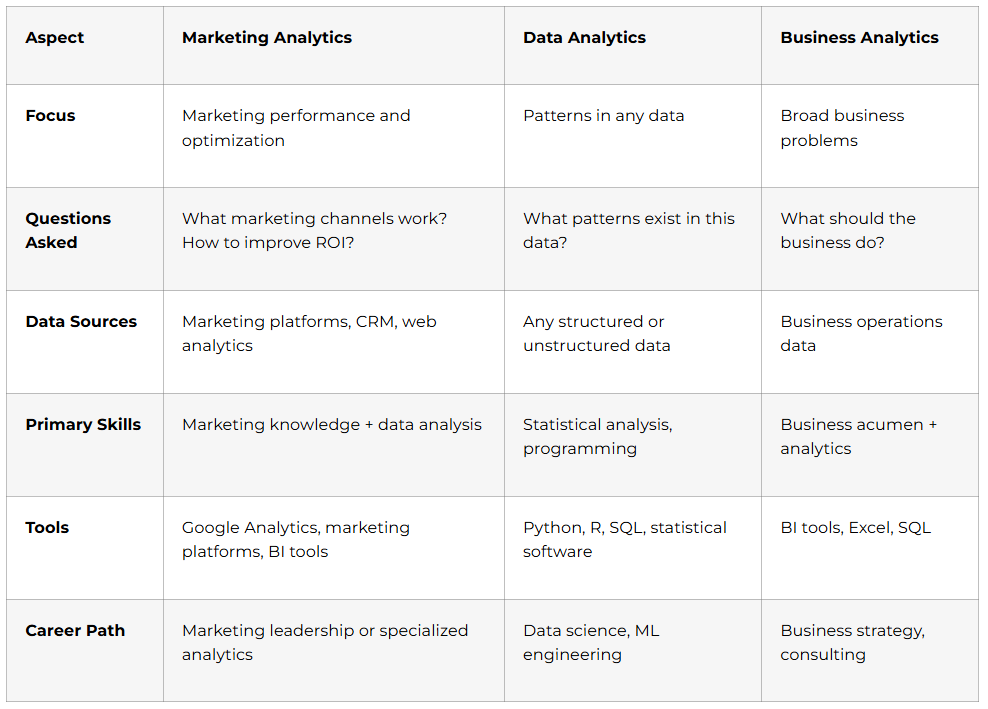Screen dimensions: 988x709
Task: Click 'Python, R, SQL, statistical software' cell
Action: (x=624, y=540)
